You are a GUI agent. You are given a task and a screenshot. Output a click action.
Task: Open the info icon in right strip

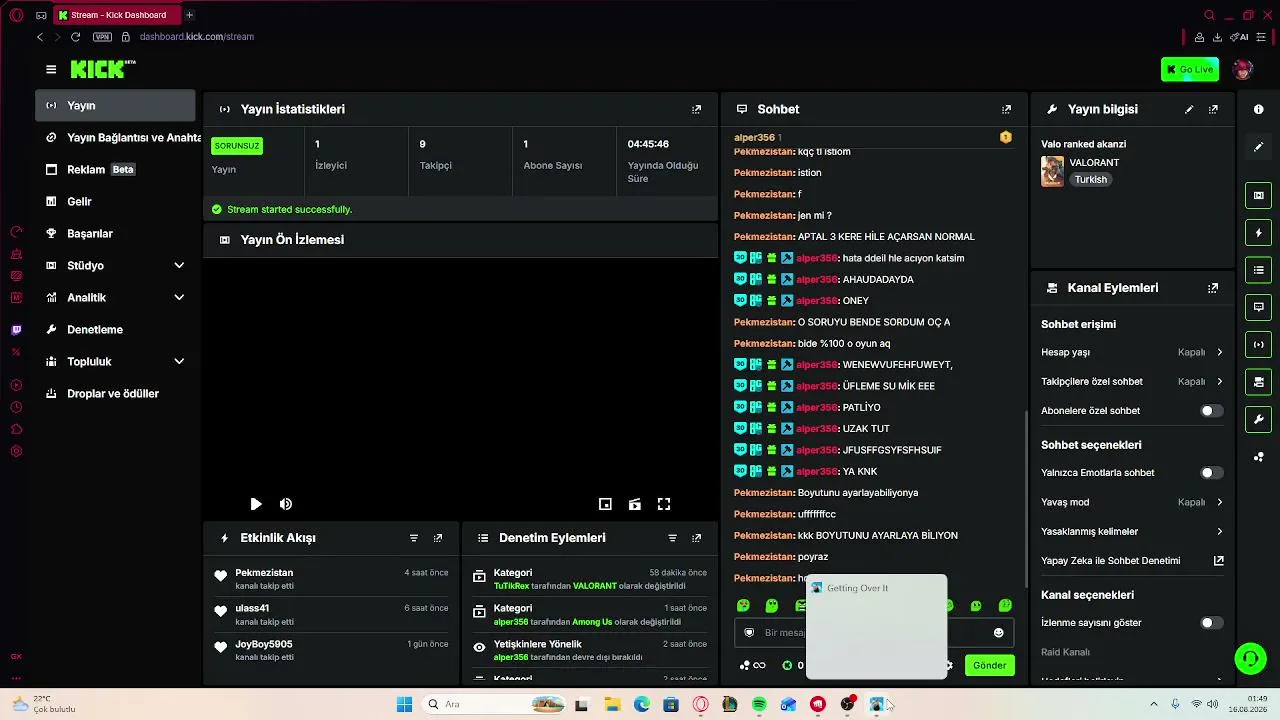tap(1259, 109)
